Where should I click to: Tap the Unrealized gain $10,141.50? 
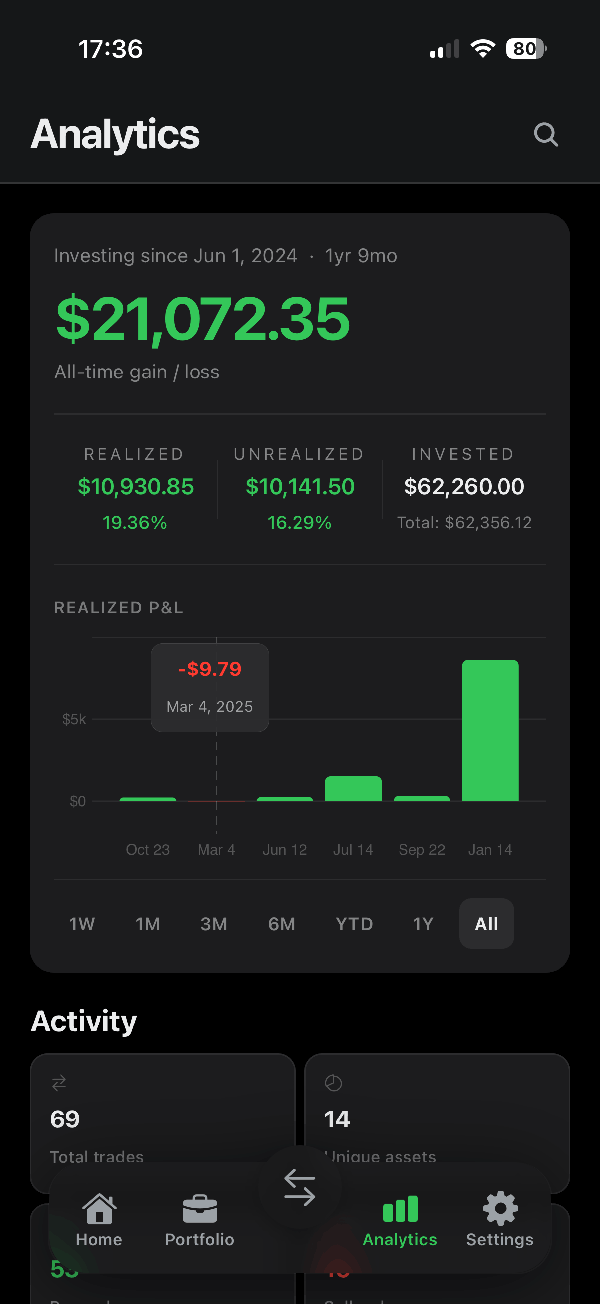pos(300,487)
